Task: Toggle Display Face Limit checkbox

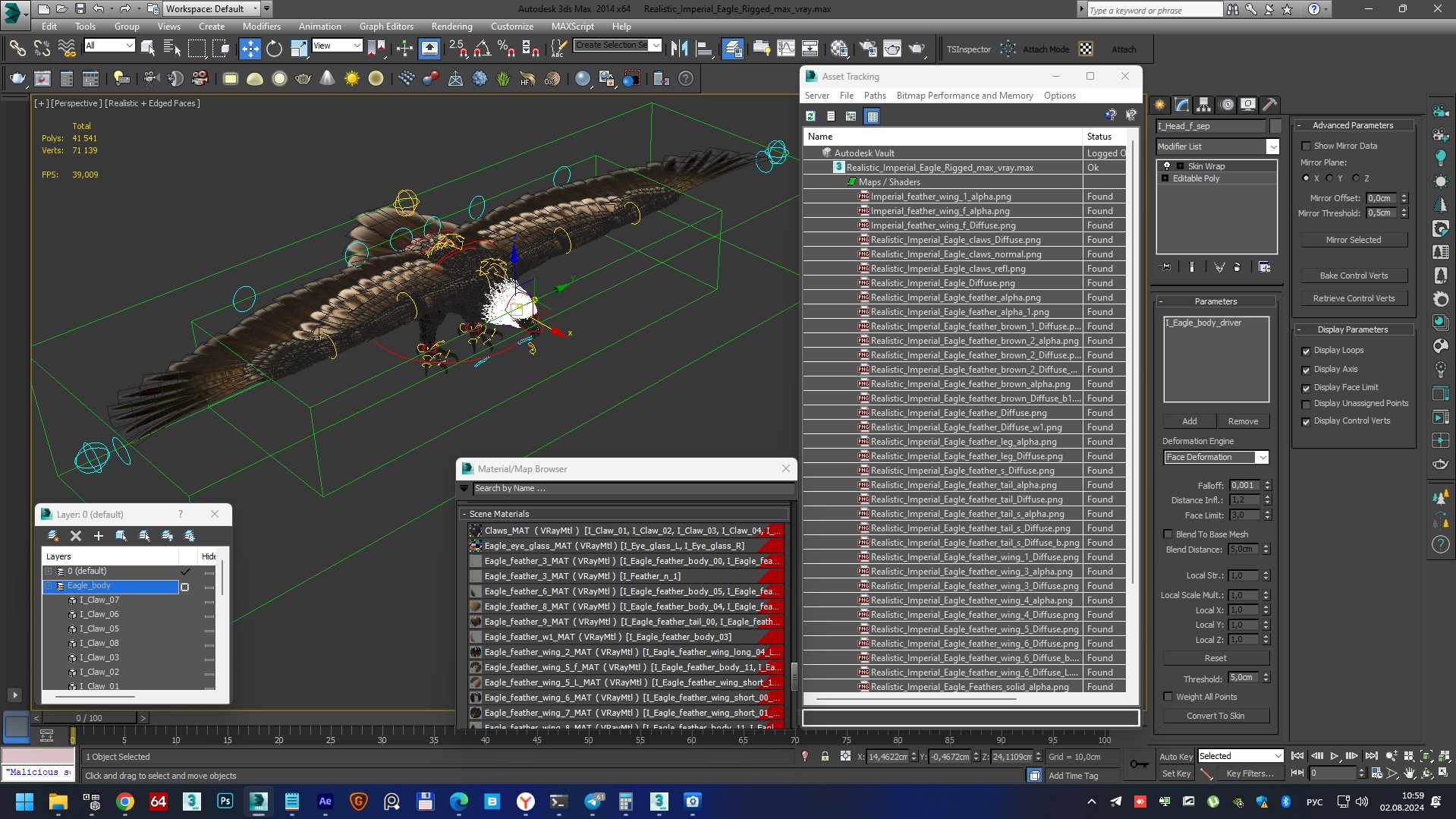Action: tap(1306, 388)
